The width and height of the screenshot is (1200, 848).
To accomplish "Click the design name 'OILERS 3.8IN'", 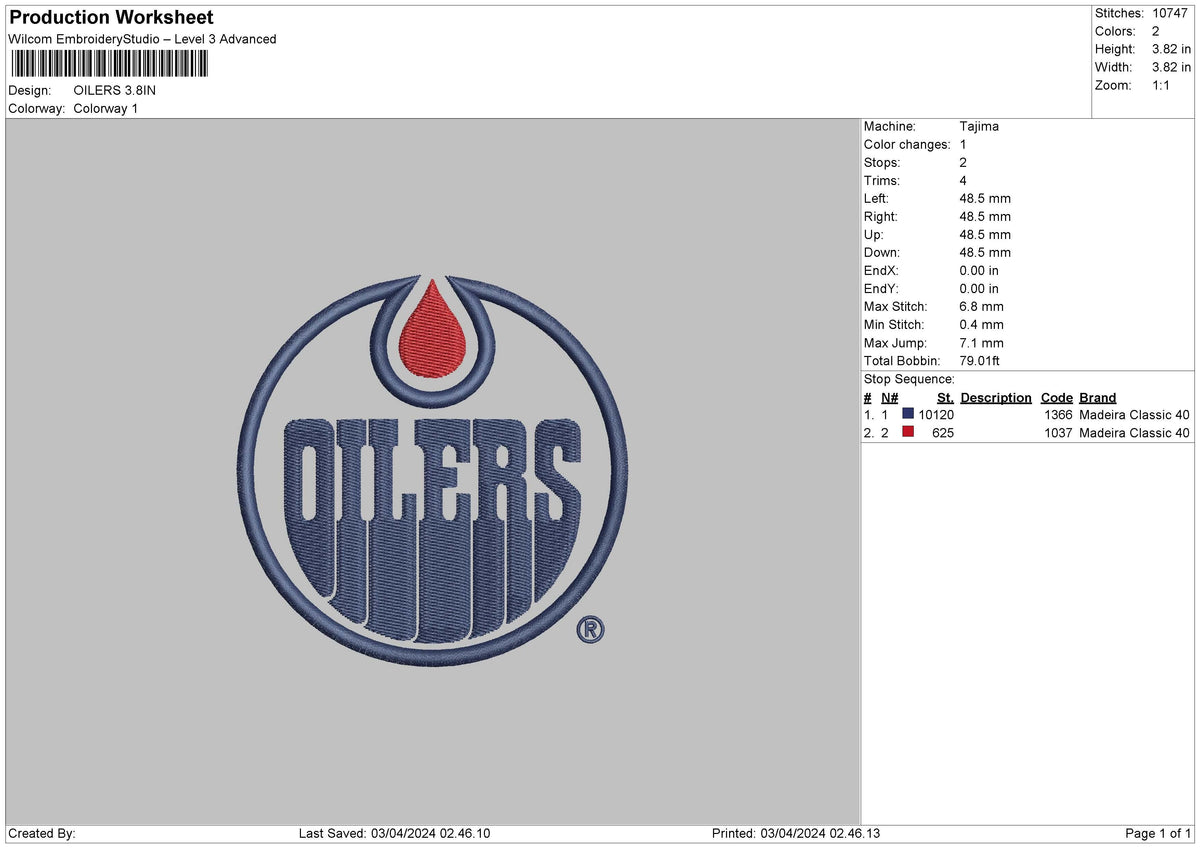I will [115, 90].
